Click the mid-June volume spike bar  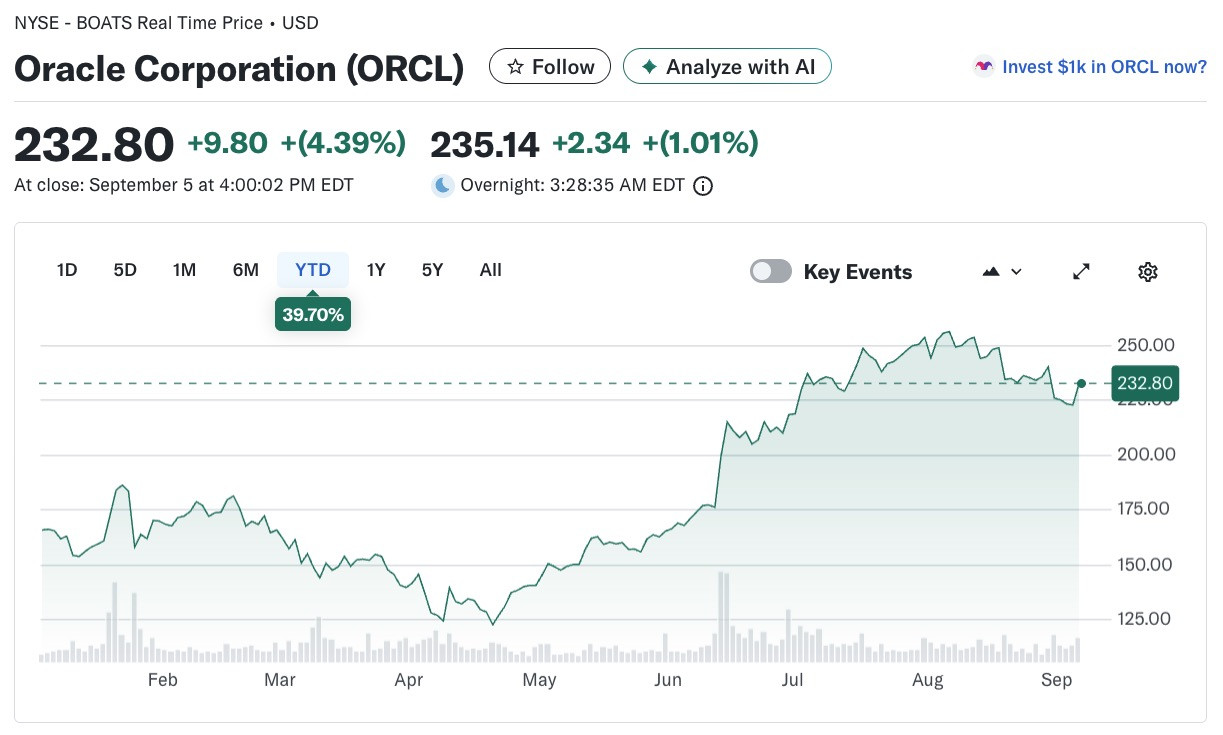click(x=722, y=617)
